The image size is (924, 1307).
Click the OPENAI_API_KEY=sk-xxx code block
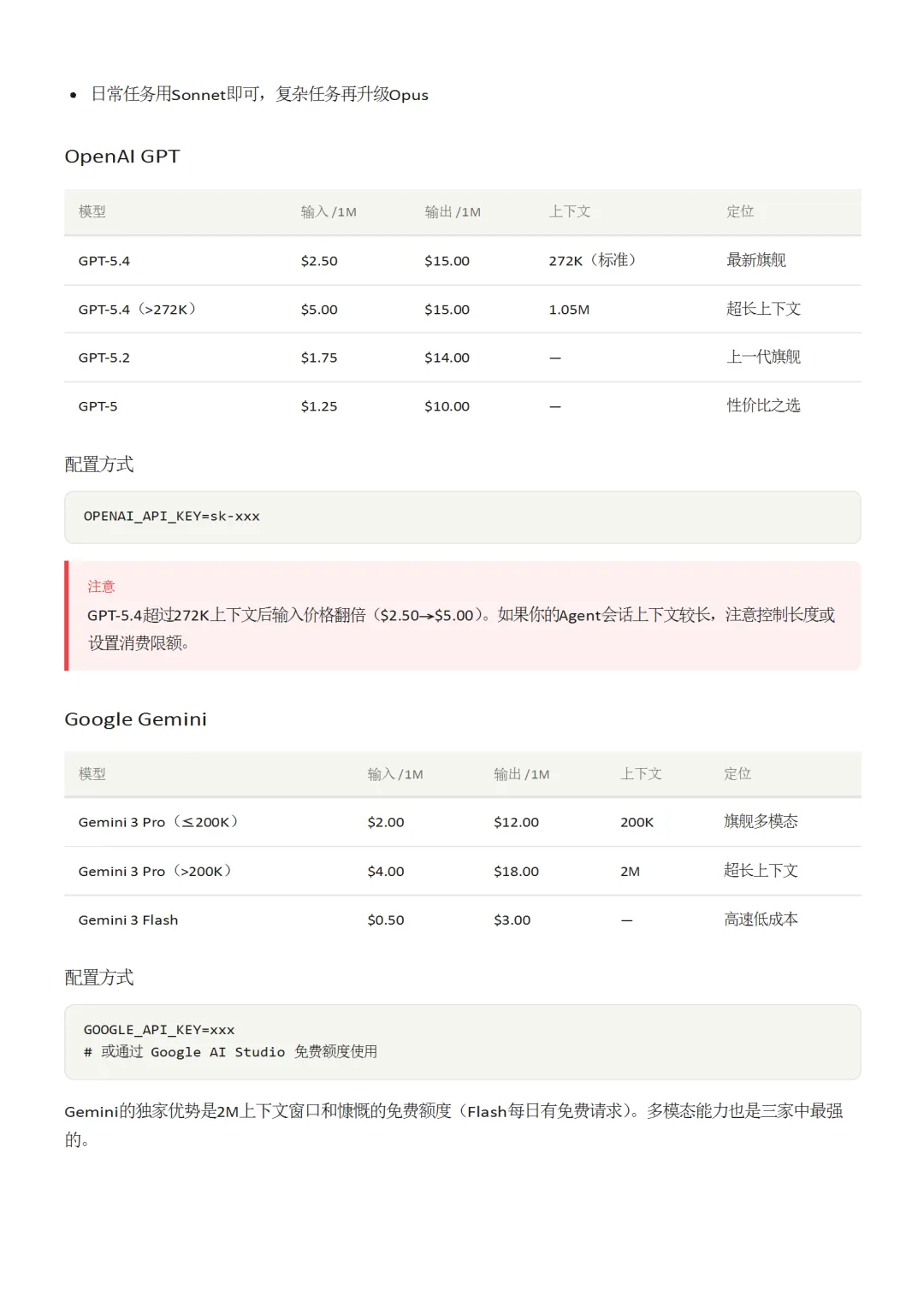click(463, 517)
